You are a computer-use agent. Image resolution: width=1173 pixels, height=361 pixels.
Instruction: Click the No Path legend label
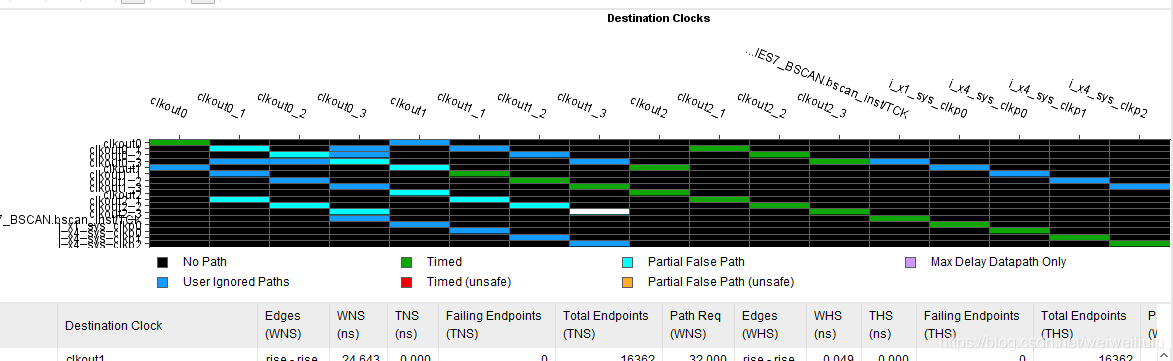point(204,262)
